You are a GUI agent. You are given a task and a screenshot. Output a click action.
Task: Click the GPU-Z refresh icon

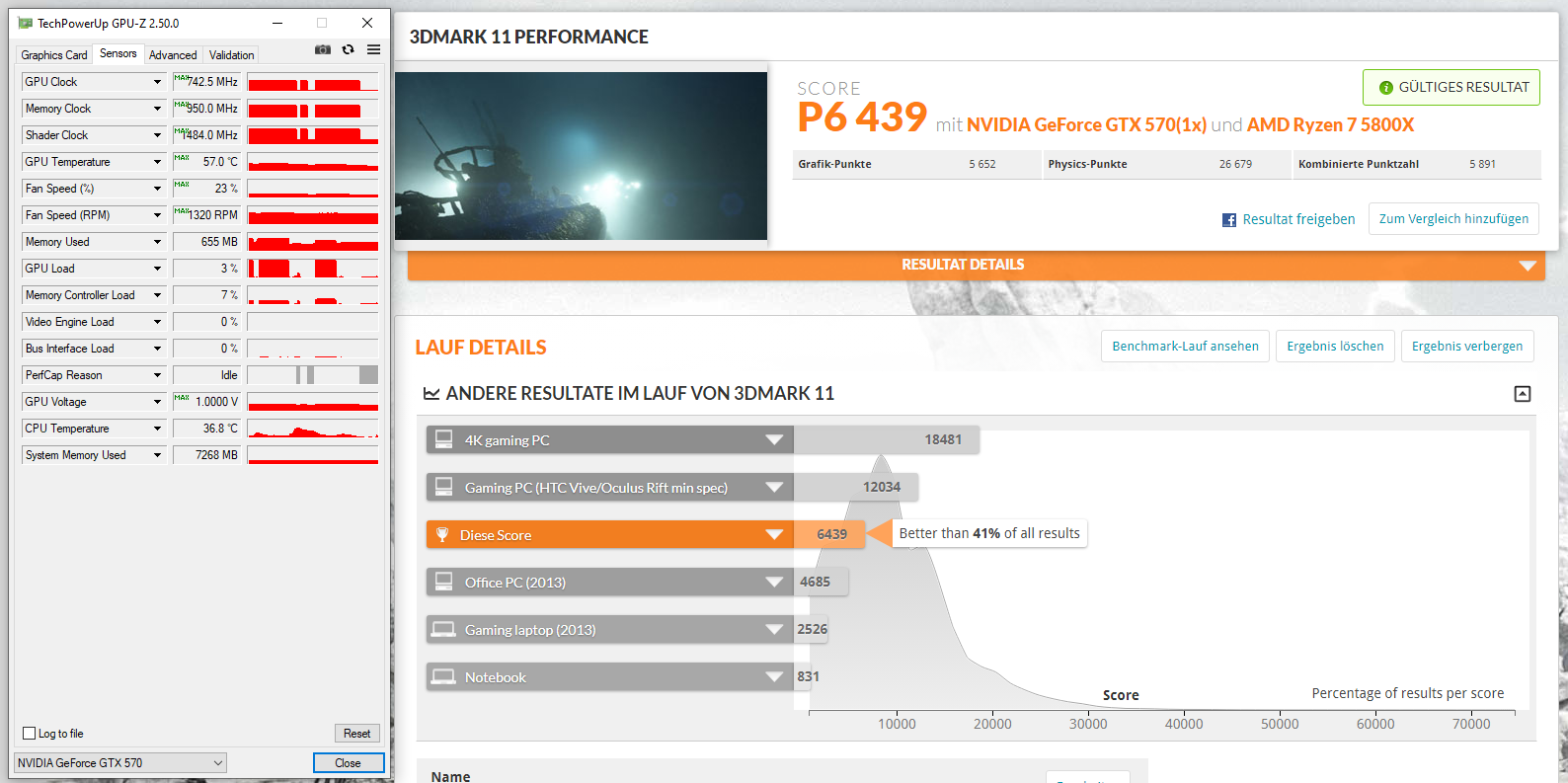click(349, 49)
